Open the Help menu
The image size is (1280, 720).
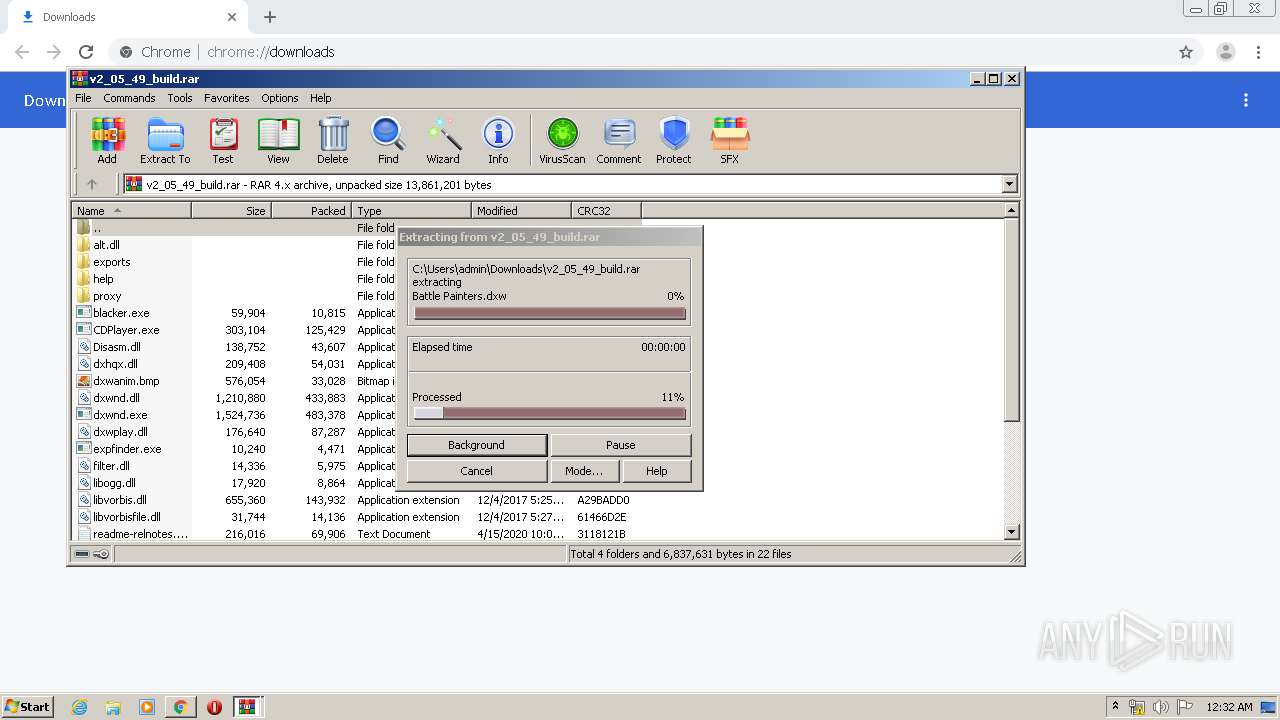tap(321, 98)
